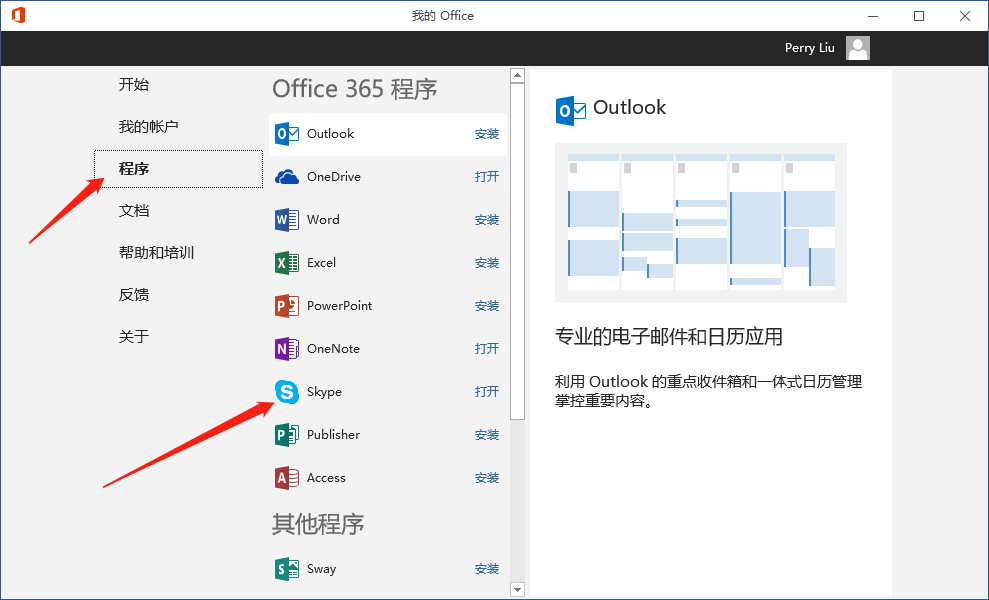
Task: Click the Outlook title in the detail pane
Action: (x=629, y=107)
